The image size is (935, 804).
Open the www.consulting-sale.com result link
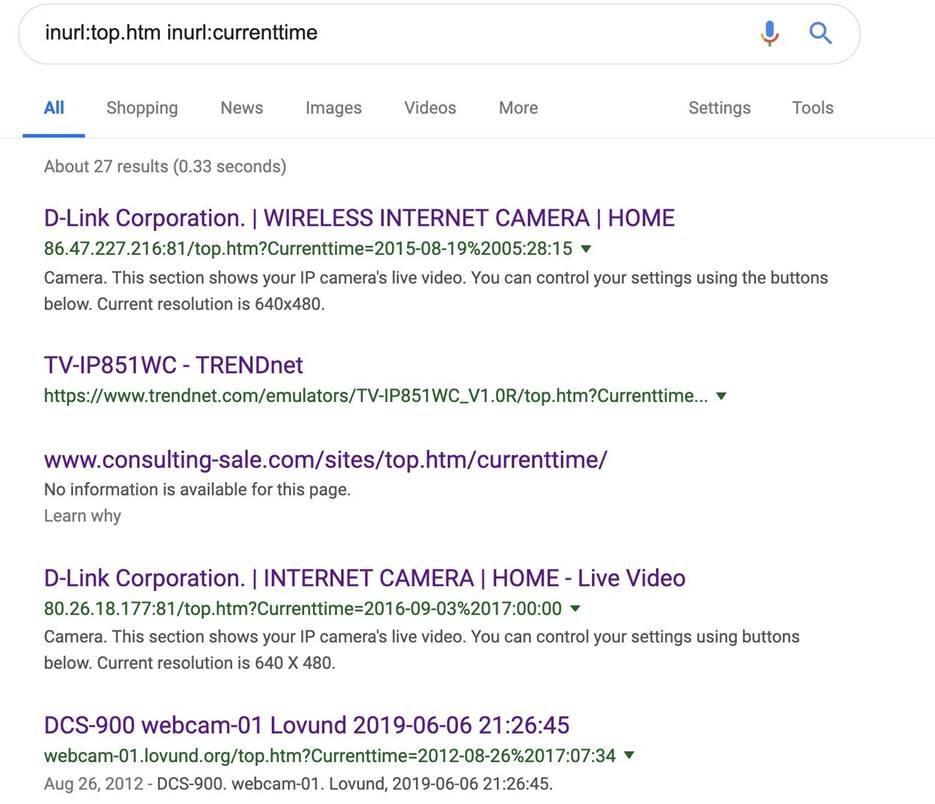pos(325,460)
